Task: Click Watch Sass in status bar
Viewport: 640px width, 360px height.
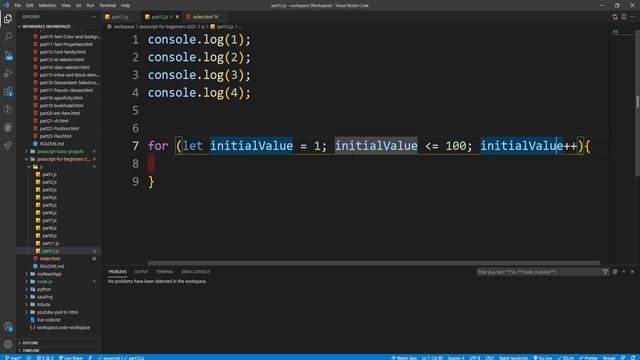Action: [404, 358]
